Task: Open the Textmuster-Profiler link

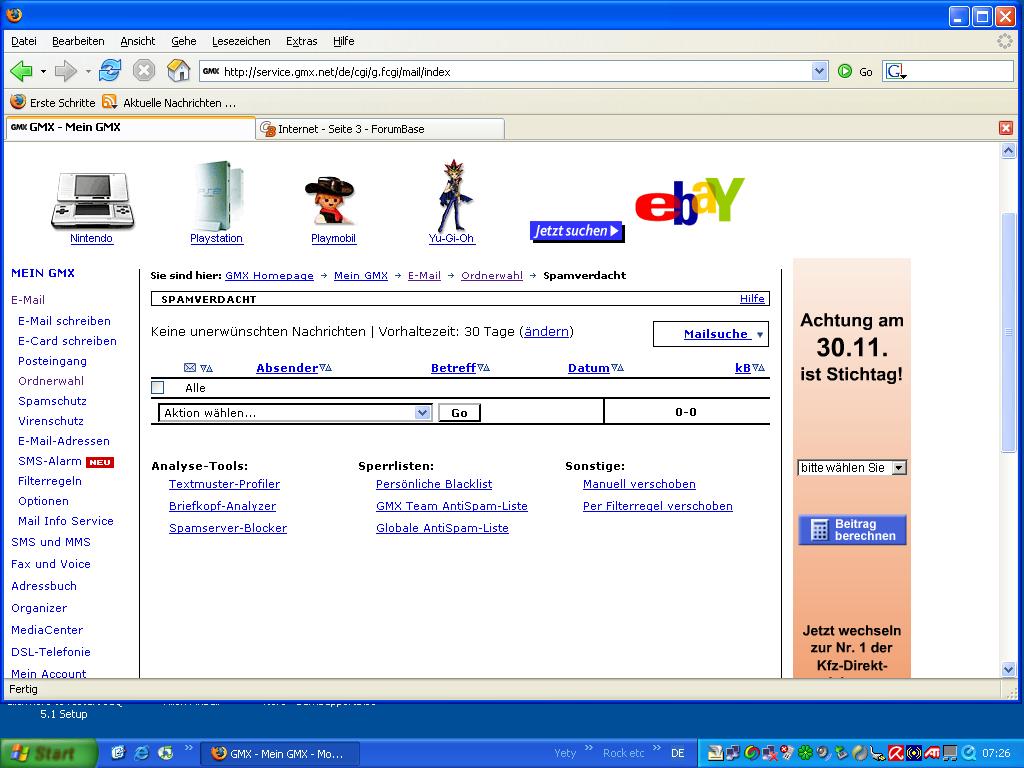Action: [x=224, y=484]
